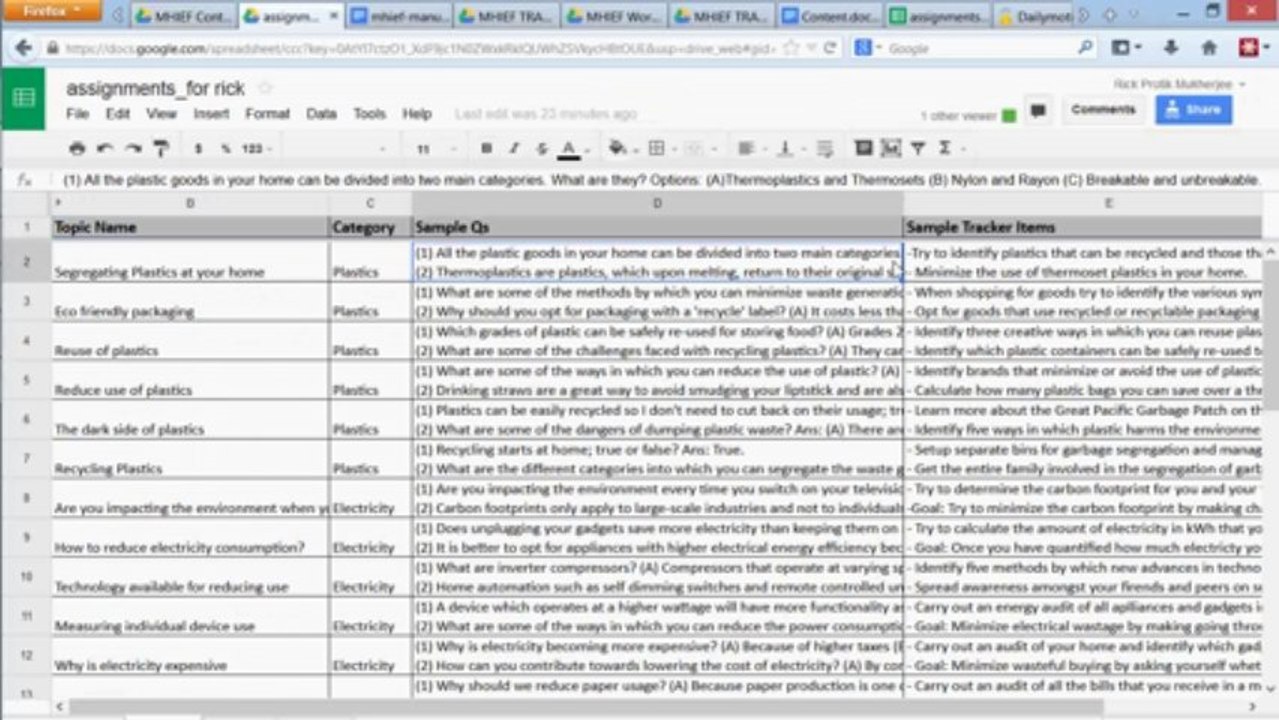Viewport: 1279px width, 720px height.
Task: Switch to the Dailymotion browser tab
Action: pos(1035,16)
